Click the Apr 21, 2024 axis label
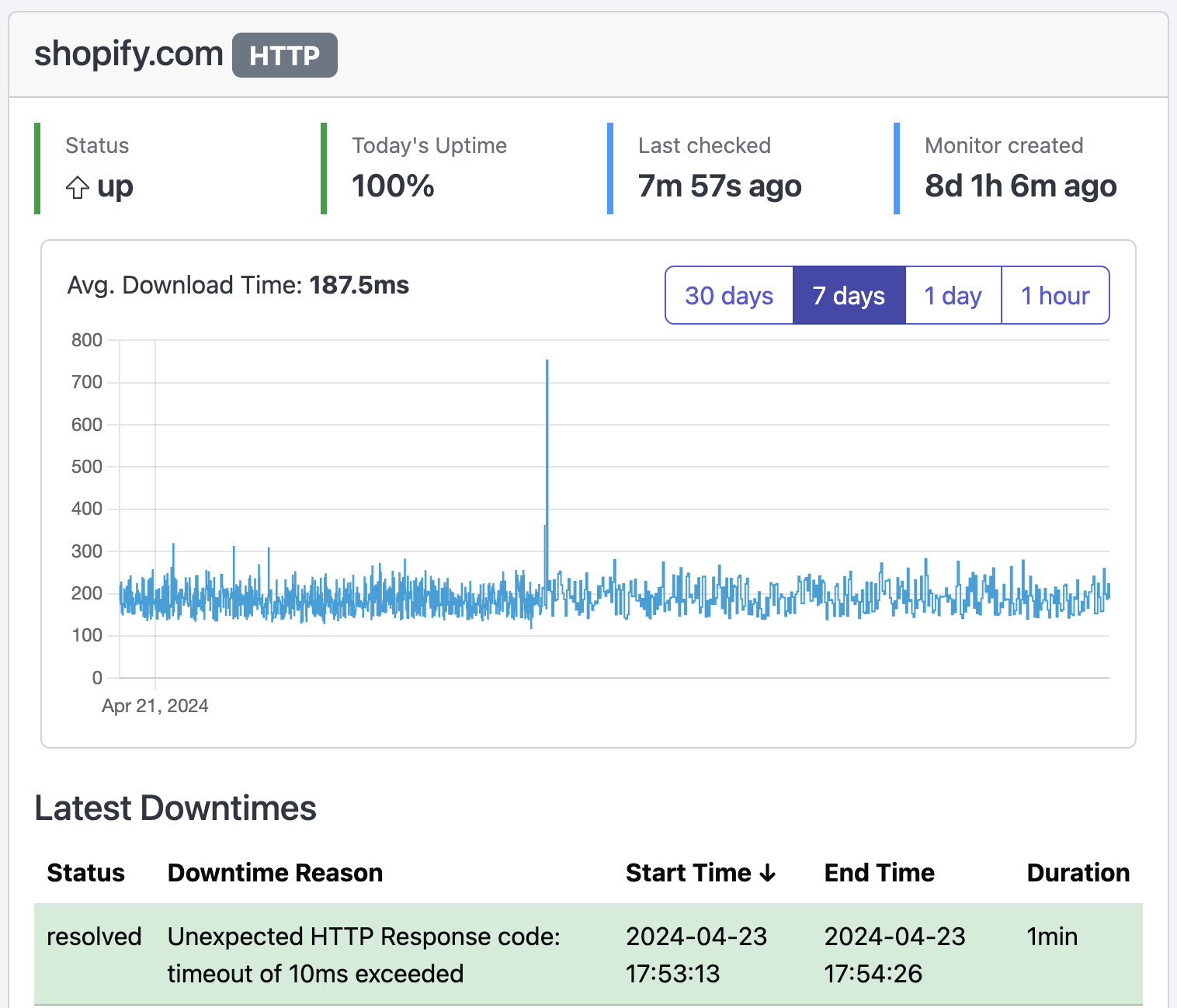The height and width of the screenshot is (1008, 1177). pyautogui.click(x=155, y=706)
